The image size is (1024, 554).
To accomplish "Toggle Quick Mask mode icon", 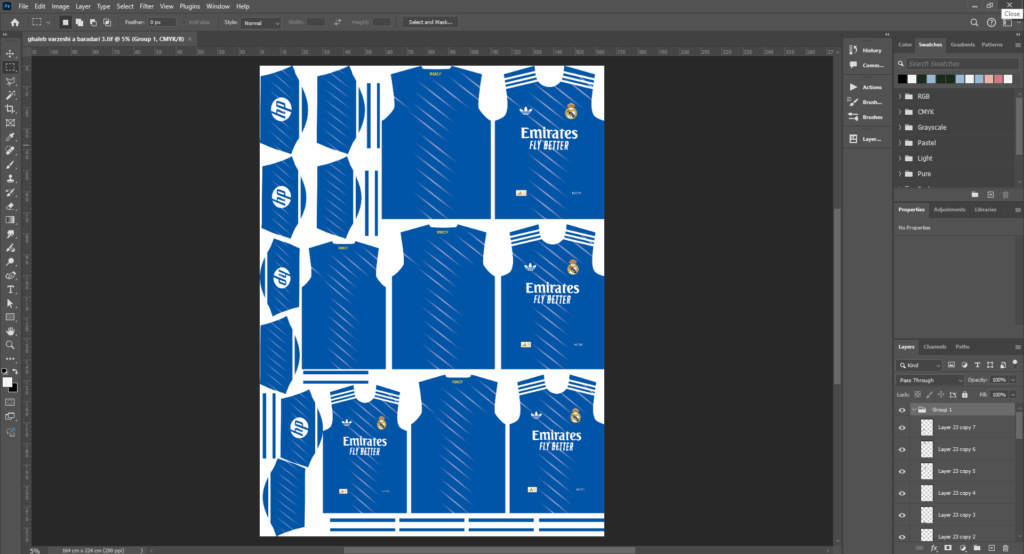I will pyautogui.click(x=10, y=402).
